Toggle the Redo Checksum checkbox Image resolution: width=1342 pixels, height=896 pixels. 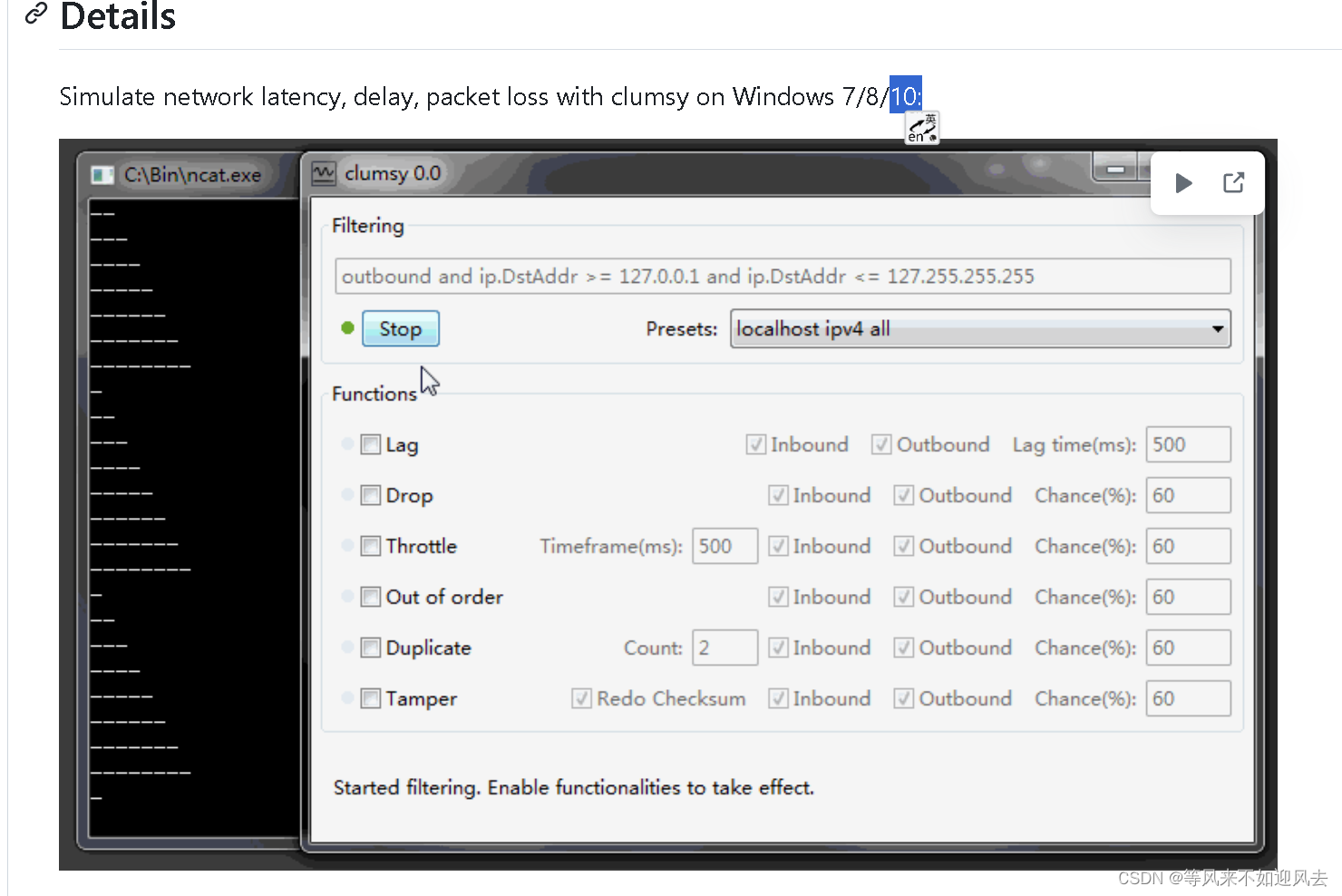[581, 698]
